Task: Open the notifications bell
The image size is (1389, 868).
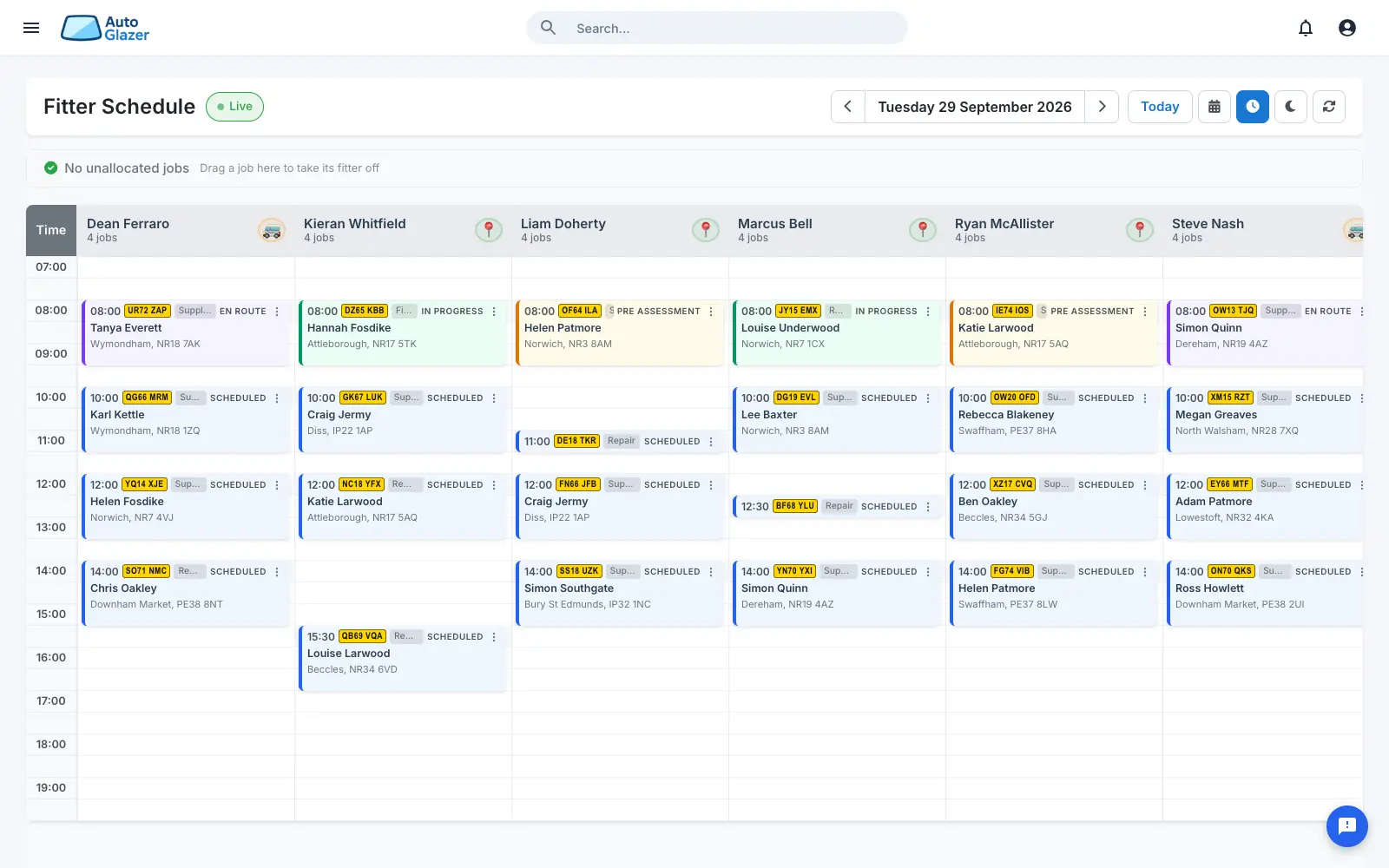Action: point(1306,28)
